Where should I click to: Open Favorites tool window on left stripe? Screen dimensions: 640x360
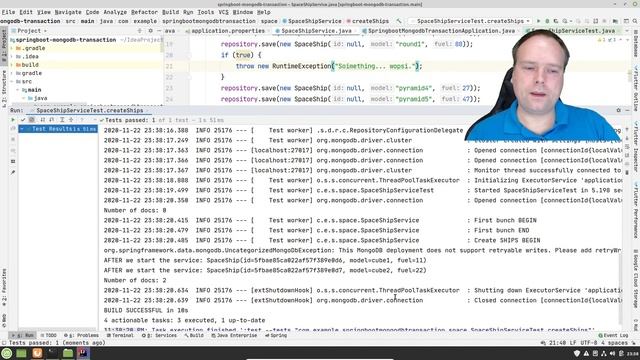point(4,287)
